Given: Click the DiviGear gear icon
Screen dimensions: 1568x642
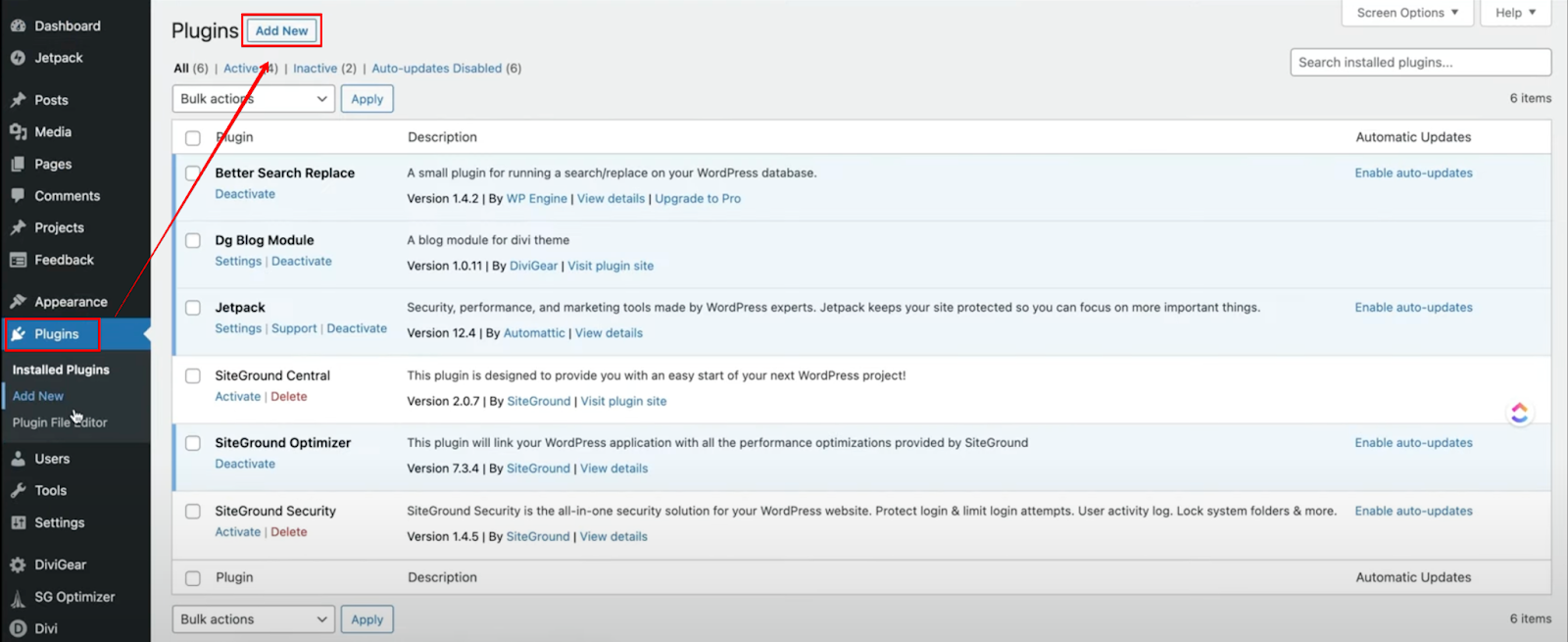Looking at the screenshot, I should click(18, 565).
